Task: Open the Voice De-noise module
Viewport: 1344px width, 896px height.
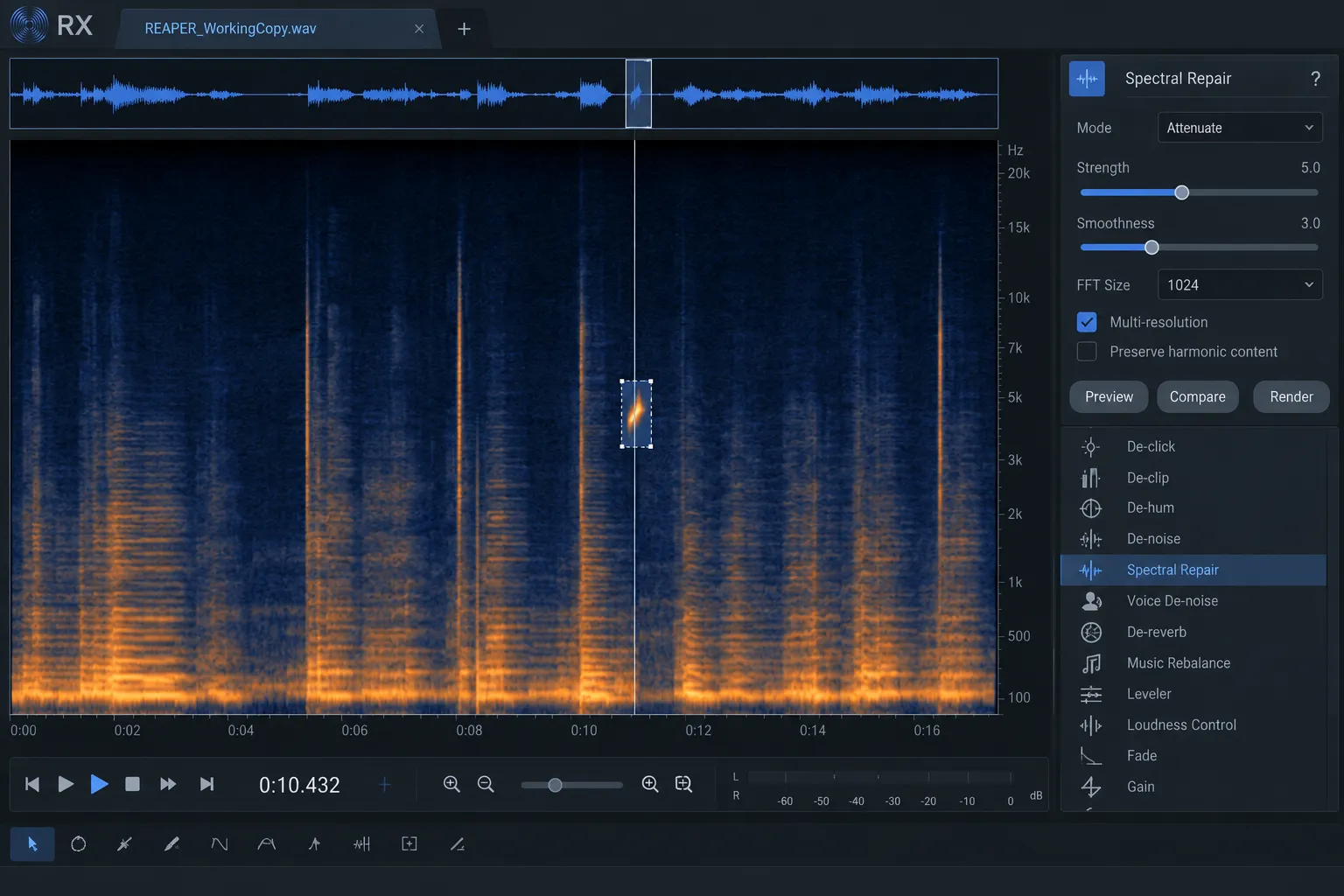Action: pos(1193,601)
